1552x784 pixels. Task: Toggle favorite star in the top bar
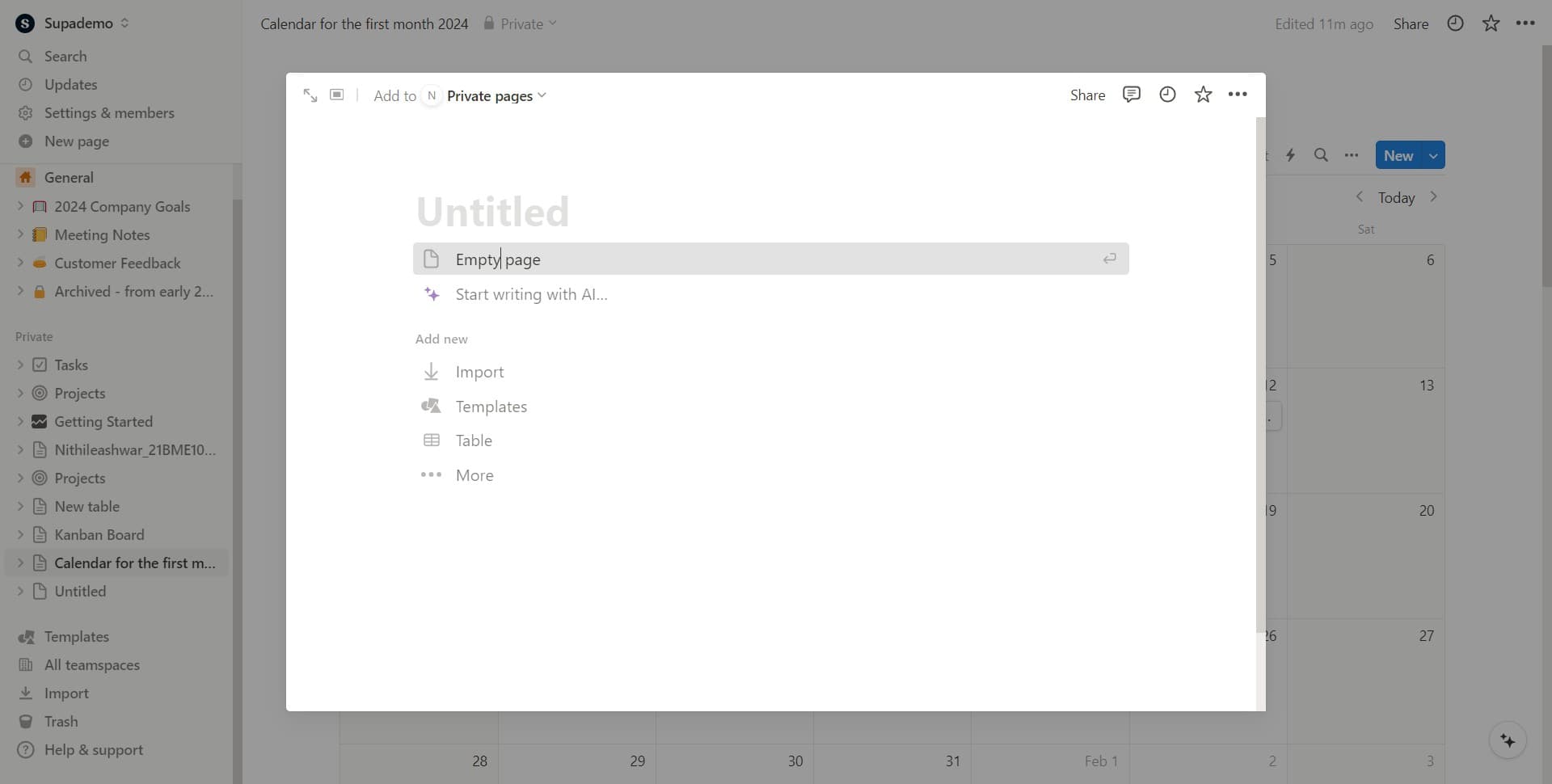coord(1491,23)
